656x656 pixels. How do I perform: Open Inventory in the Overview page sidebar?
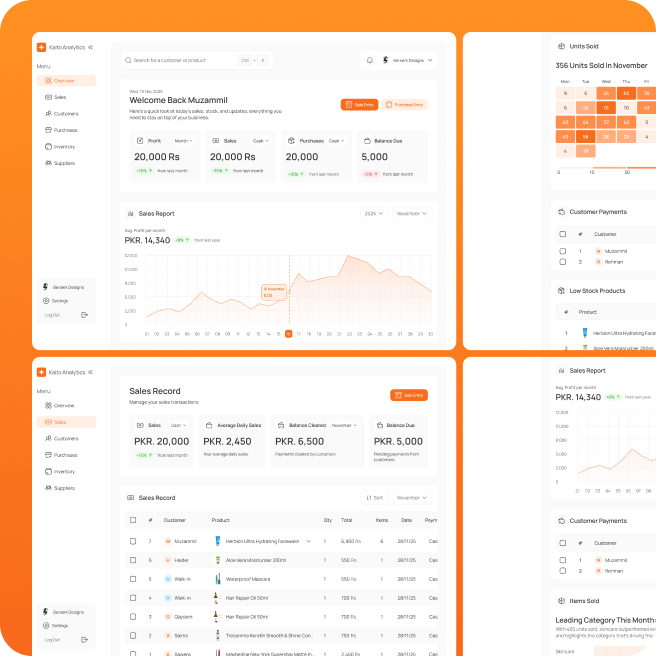pos(64,147)
